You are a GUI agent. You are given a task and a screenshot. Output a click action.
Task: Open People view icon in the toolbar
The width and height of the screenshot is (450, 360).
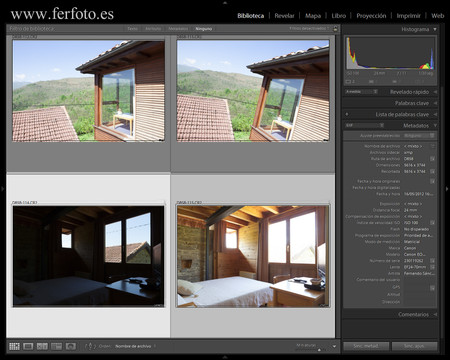click(70, 346)
